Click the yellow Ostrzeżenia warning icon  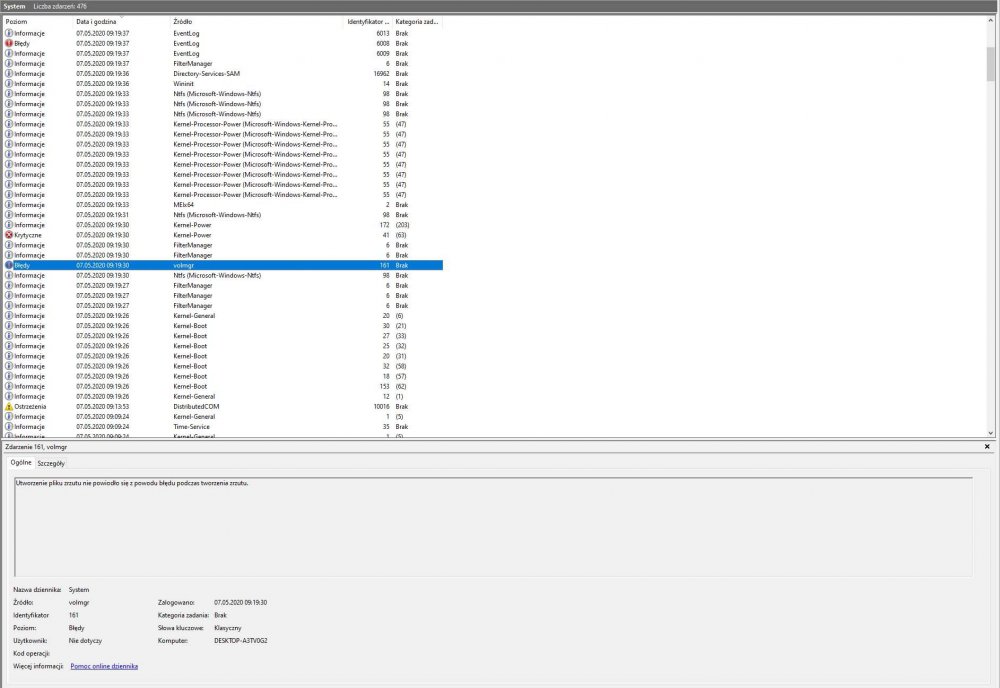[x=9, y=407]
